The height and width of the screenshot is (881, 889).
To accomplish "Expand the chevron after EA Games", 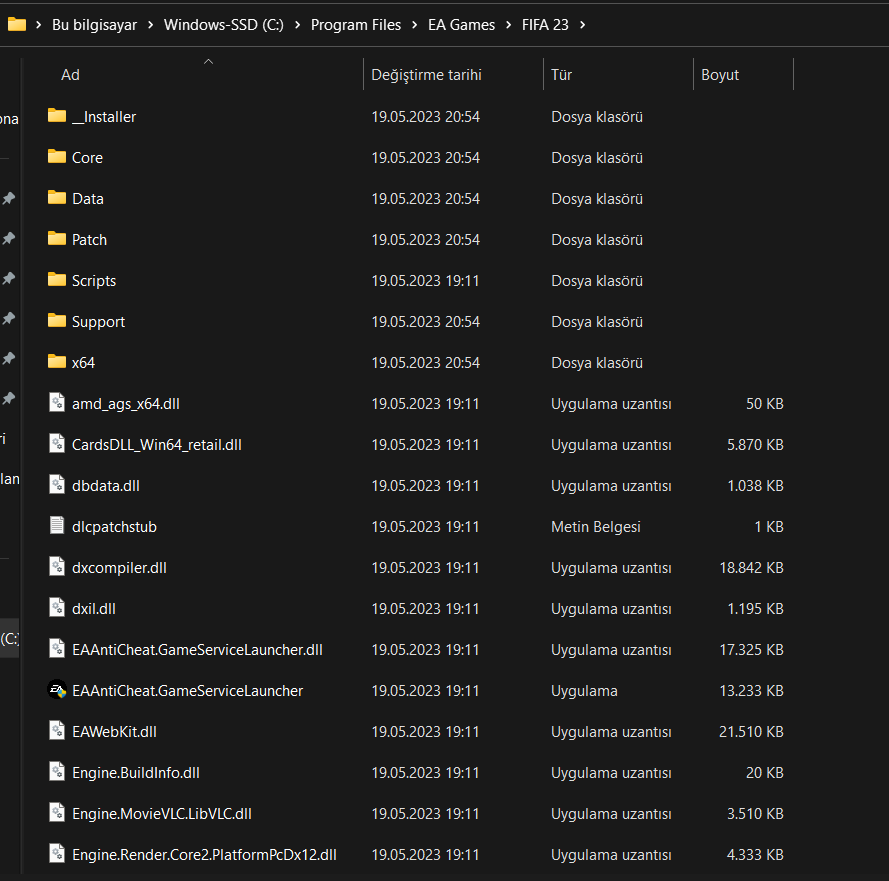I will point(508,25).
